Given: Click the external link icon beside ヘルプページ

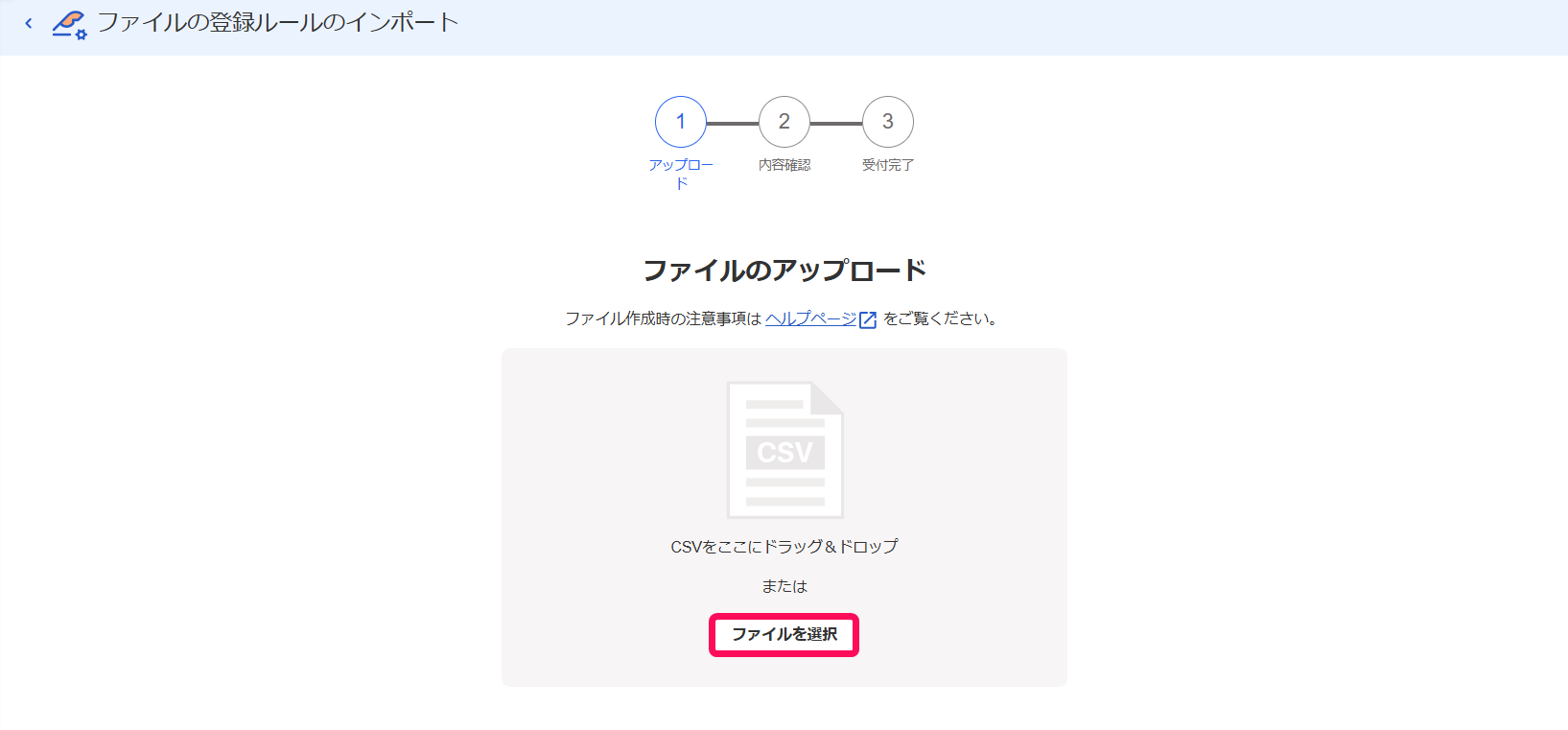Looking at the screenshot, I should pyautogui.click(x=868, y=319).
